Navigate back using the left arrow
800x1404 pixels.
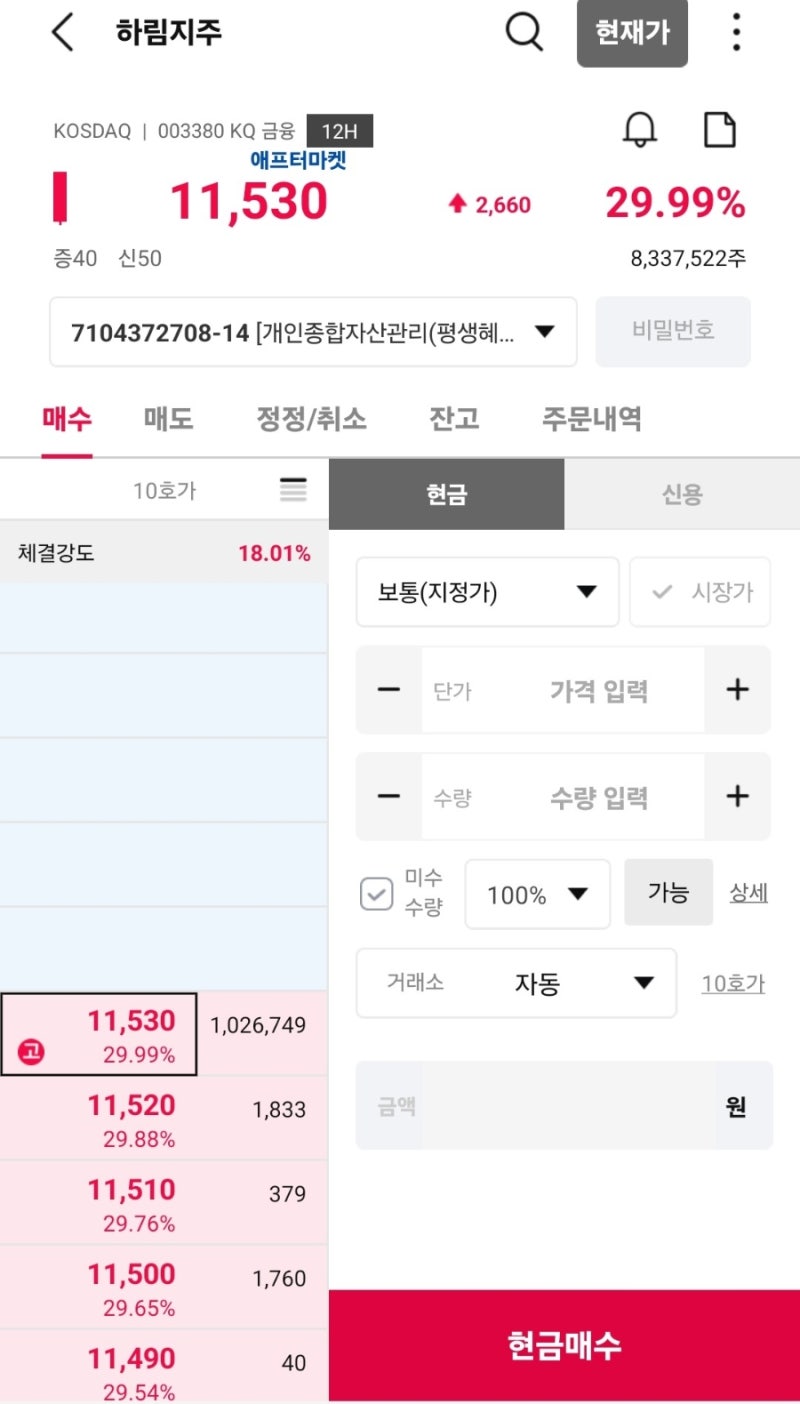pyautogui.click(x=62, y=32)
